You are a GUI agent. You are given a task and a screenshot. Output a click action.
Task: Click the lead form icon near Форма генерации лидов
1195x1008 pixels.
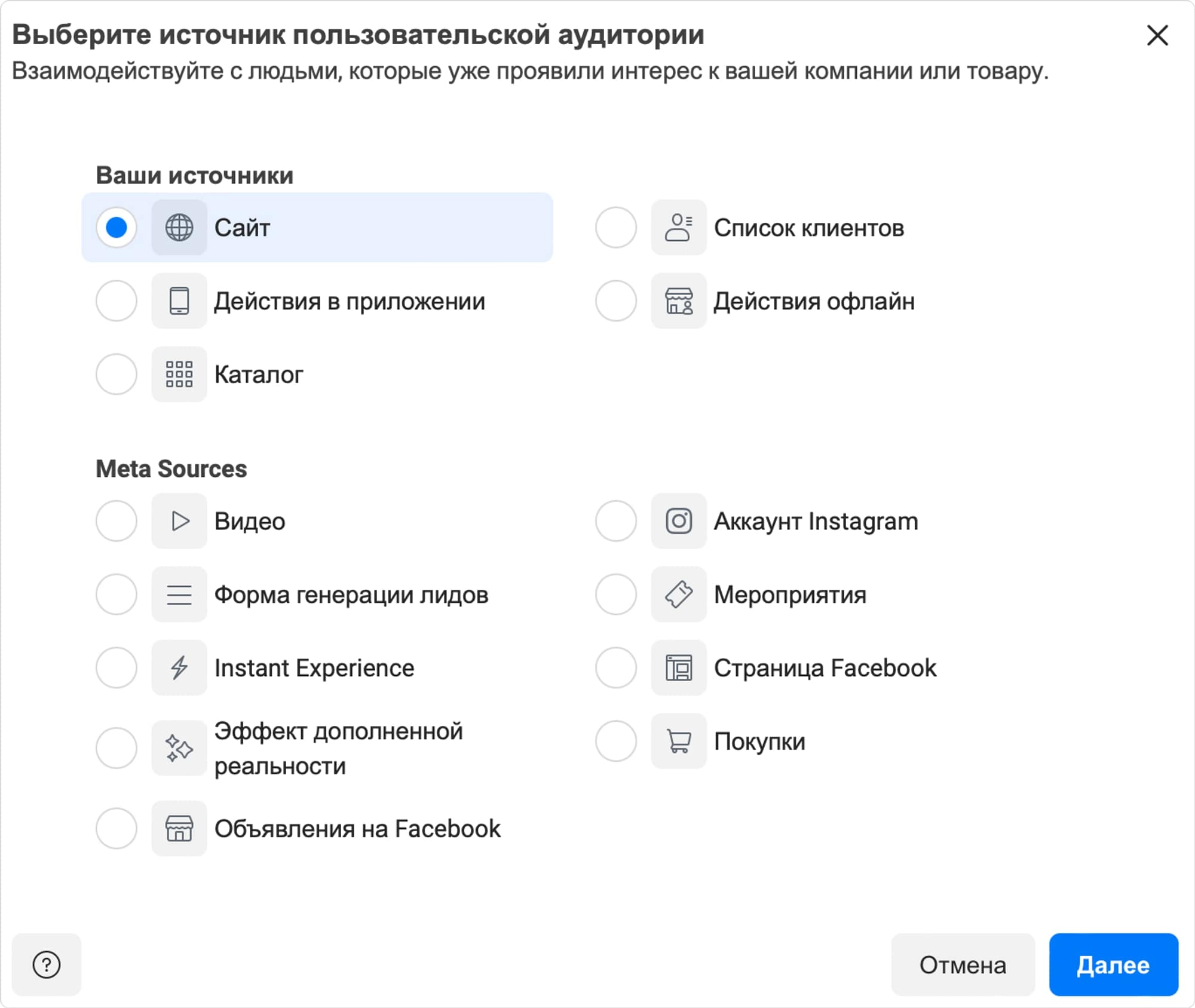click(x=179, y=595)
